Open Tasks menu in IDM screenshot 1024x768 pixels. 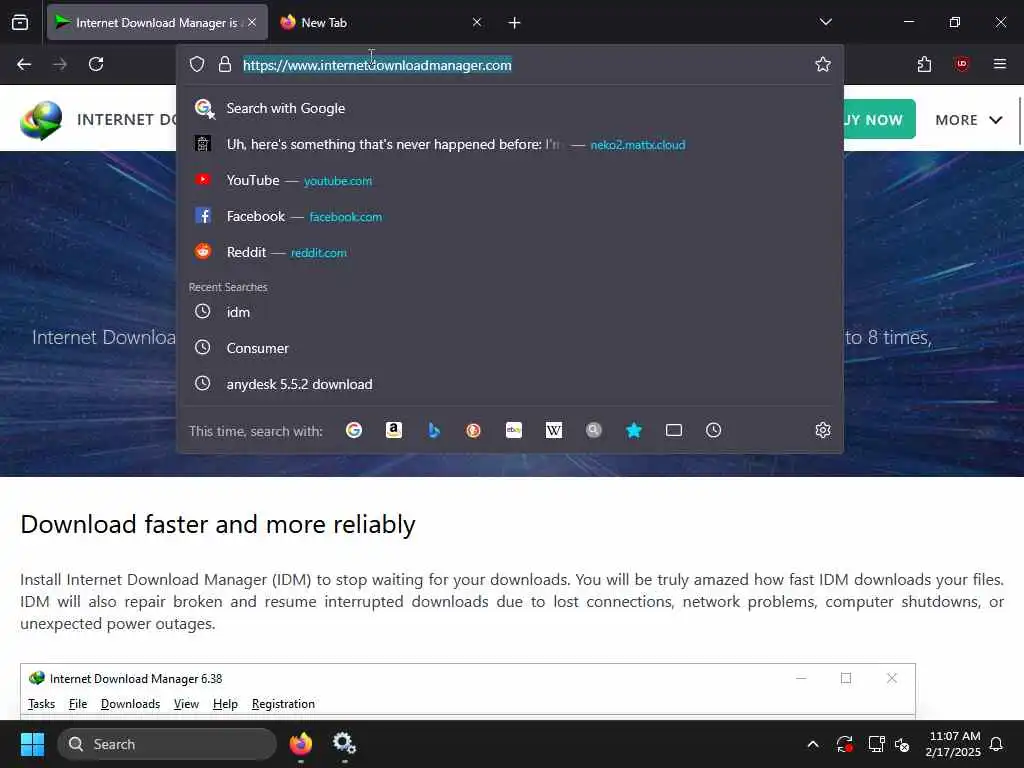point(41,704)
